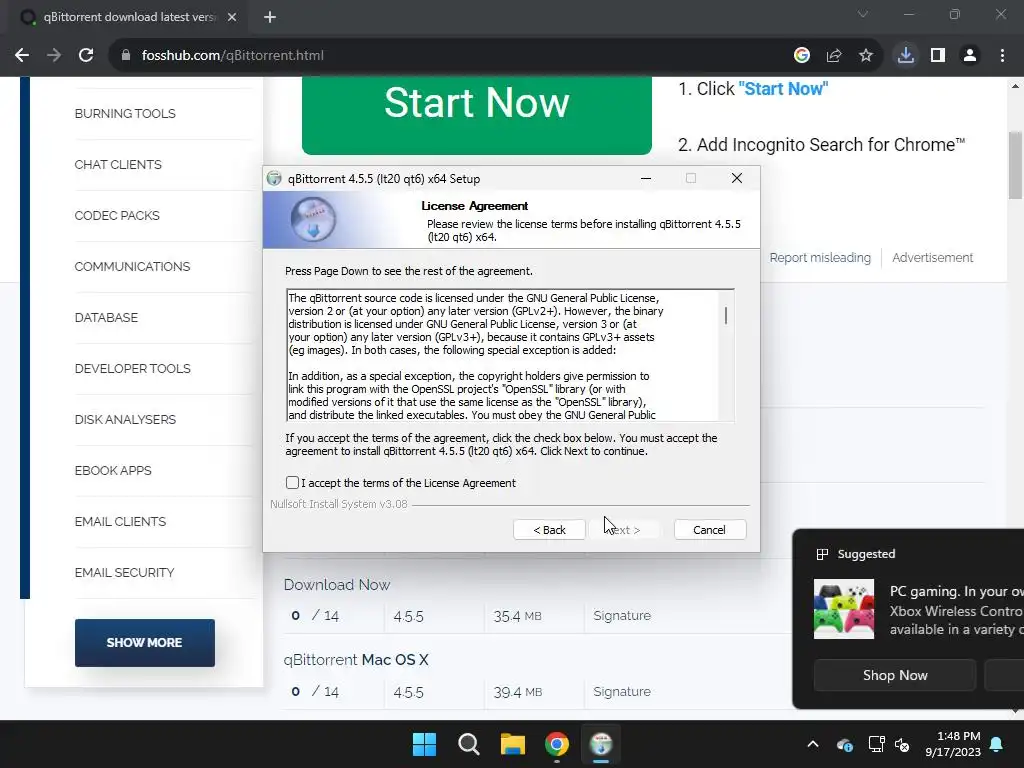
Task: Click the Xbox controllers thumbnail
Action: pos(844,609)
